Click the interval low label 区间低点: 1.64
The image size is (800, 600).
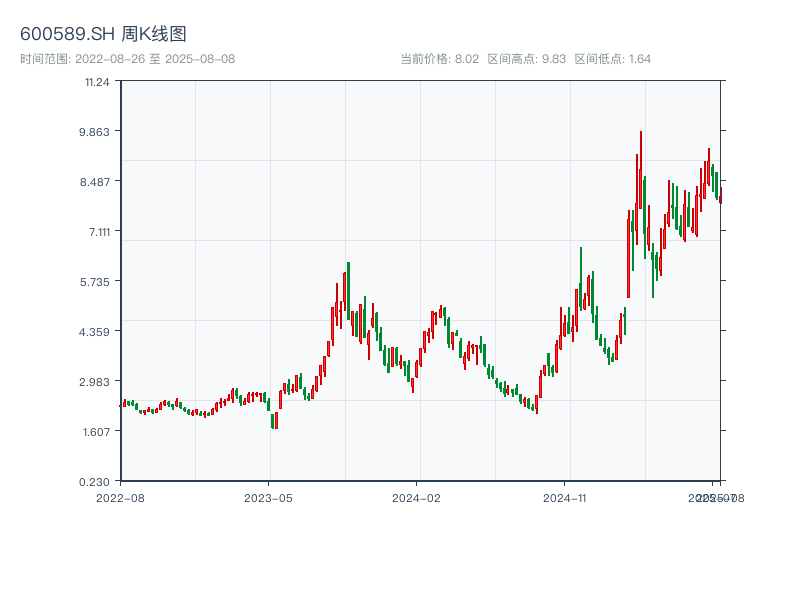click(x=612, y=59)
